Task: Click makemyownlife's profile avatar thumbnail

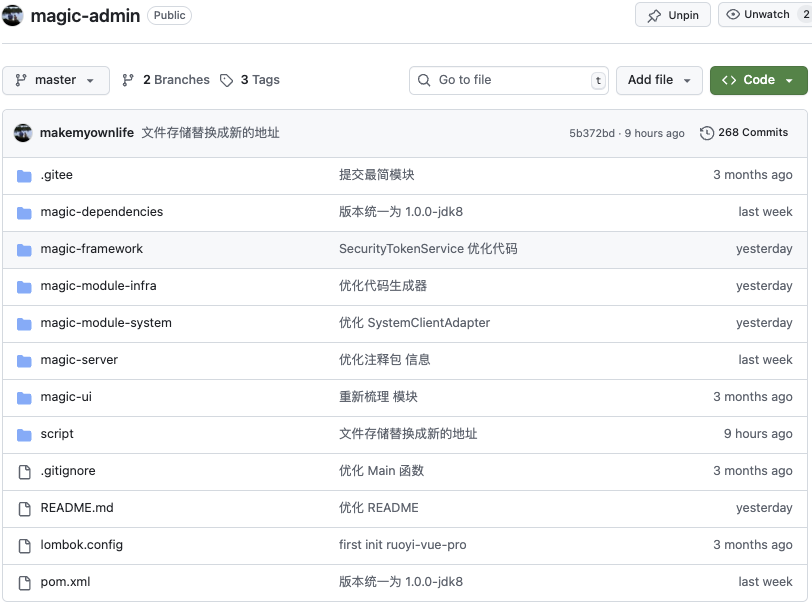Action: tap(23, 132)
